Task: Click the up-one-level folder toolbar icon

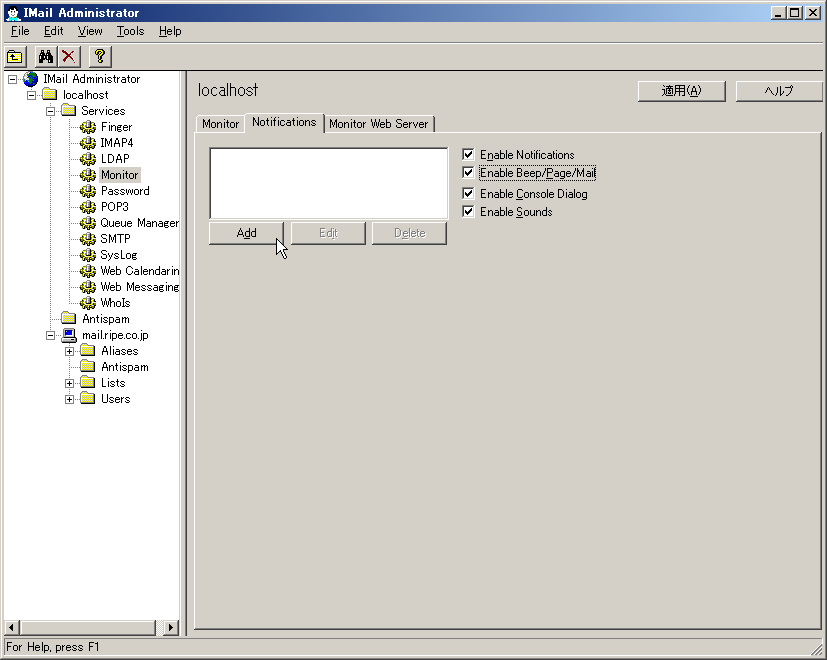Action: [15, 56]
